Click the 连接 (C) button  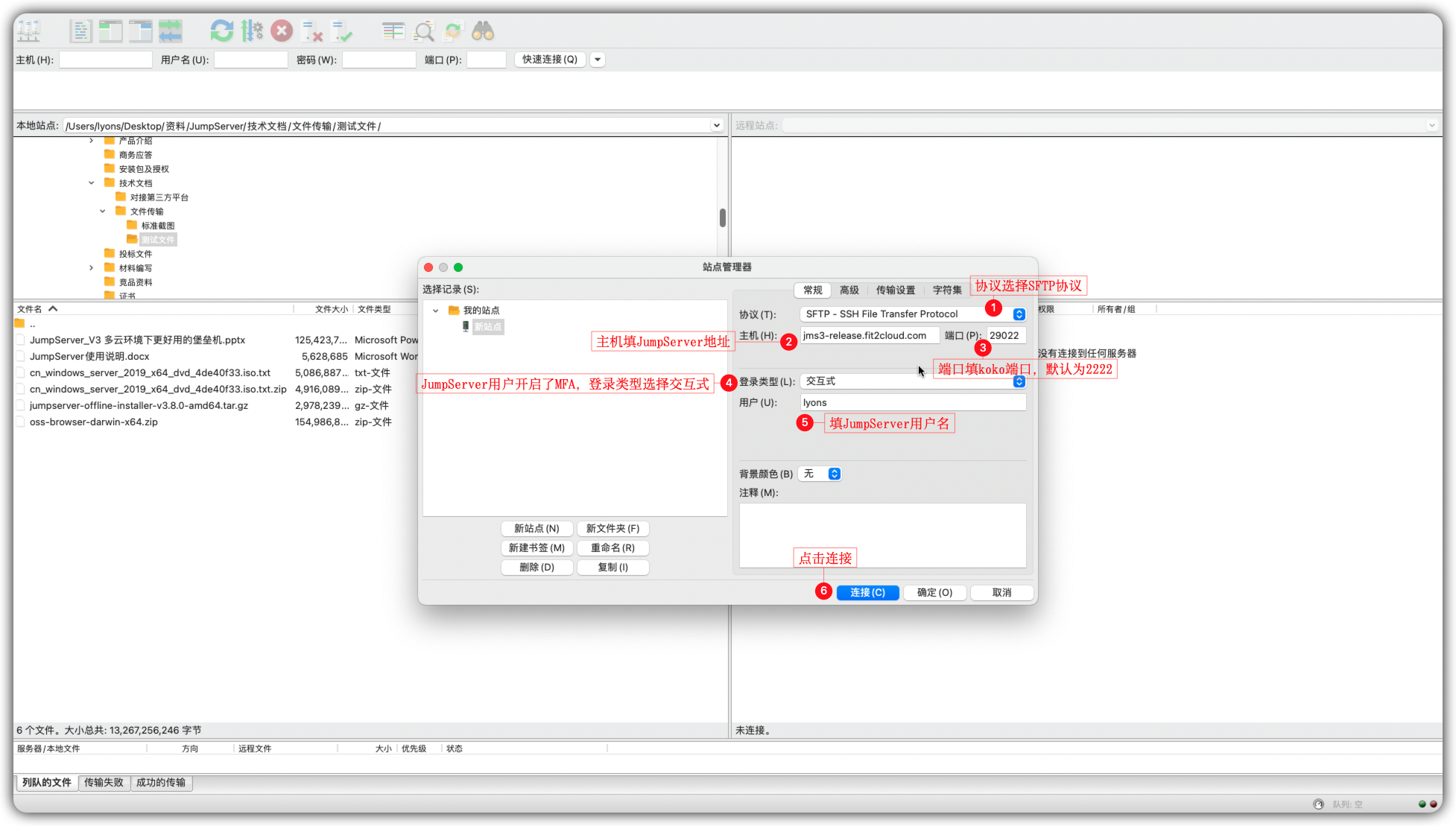[867, 593]
